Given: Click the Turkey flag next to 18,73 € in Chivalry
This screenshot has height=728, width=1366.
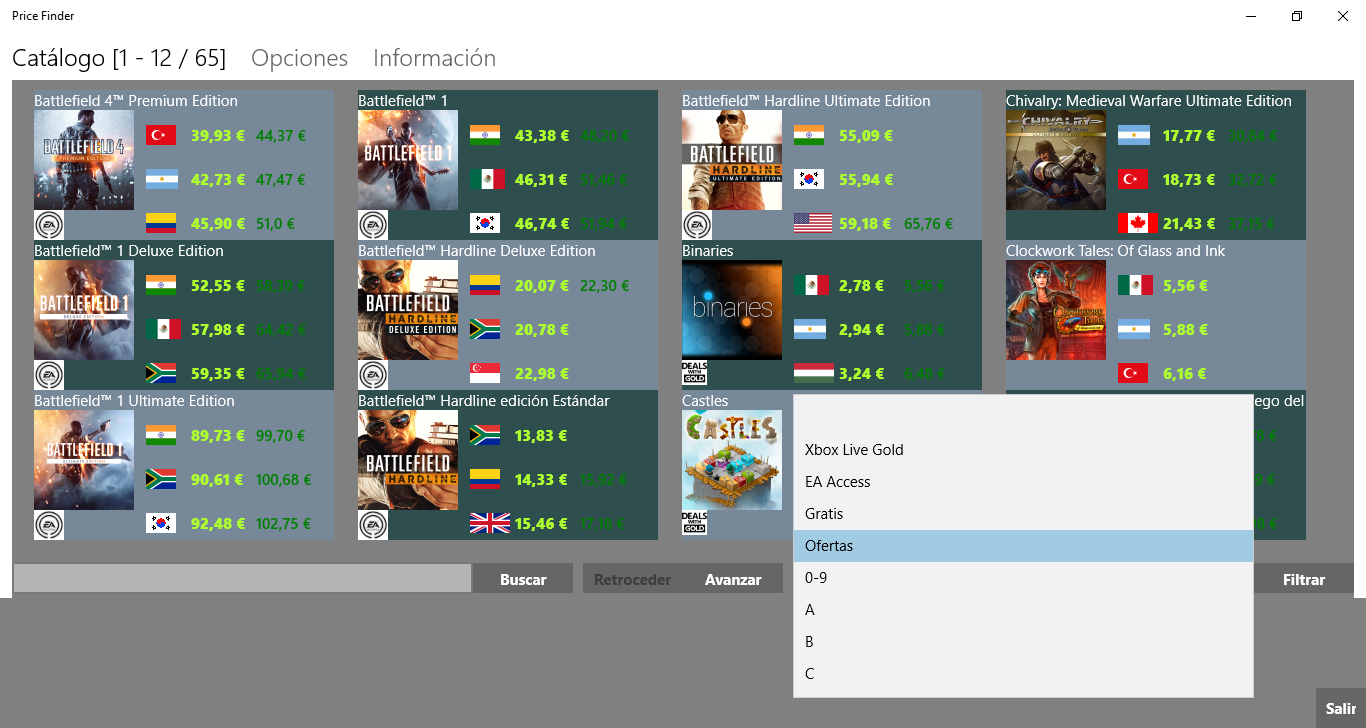Looking at the screenshot, I should [x=1133, y=179].
